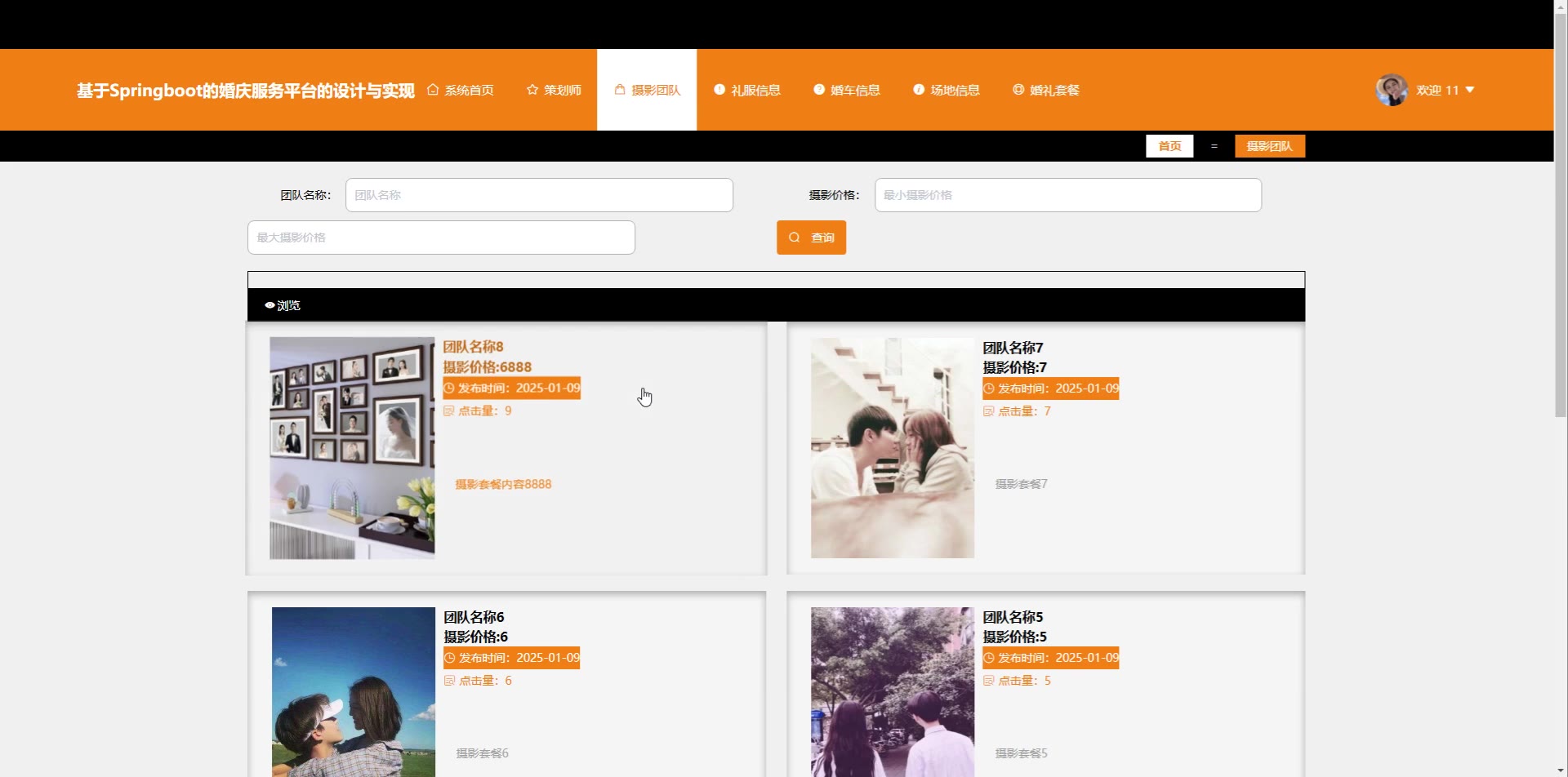Screen dimensions: 1568x777
Task: Open the 场地信息 menu item
Action: pos(946,90)
